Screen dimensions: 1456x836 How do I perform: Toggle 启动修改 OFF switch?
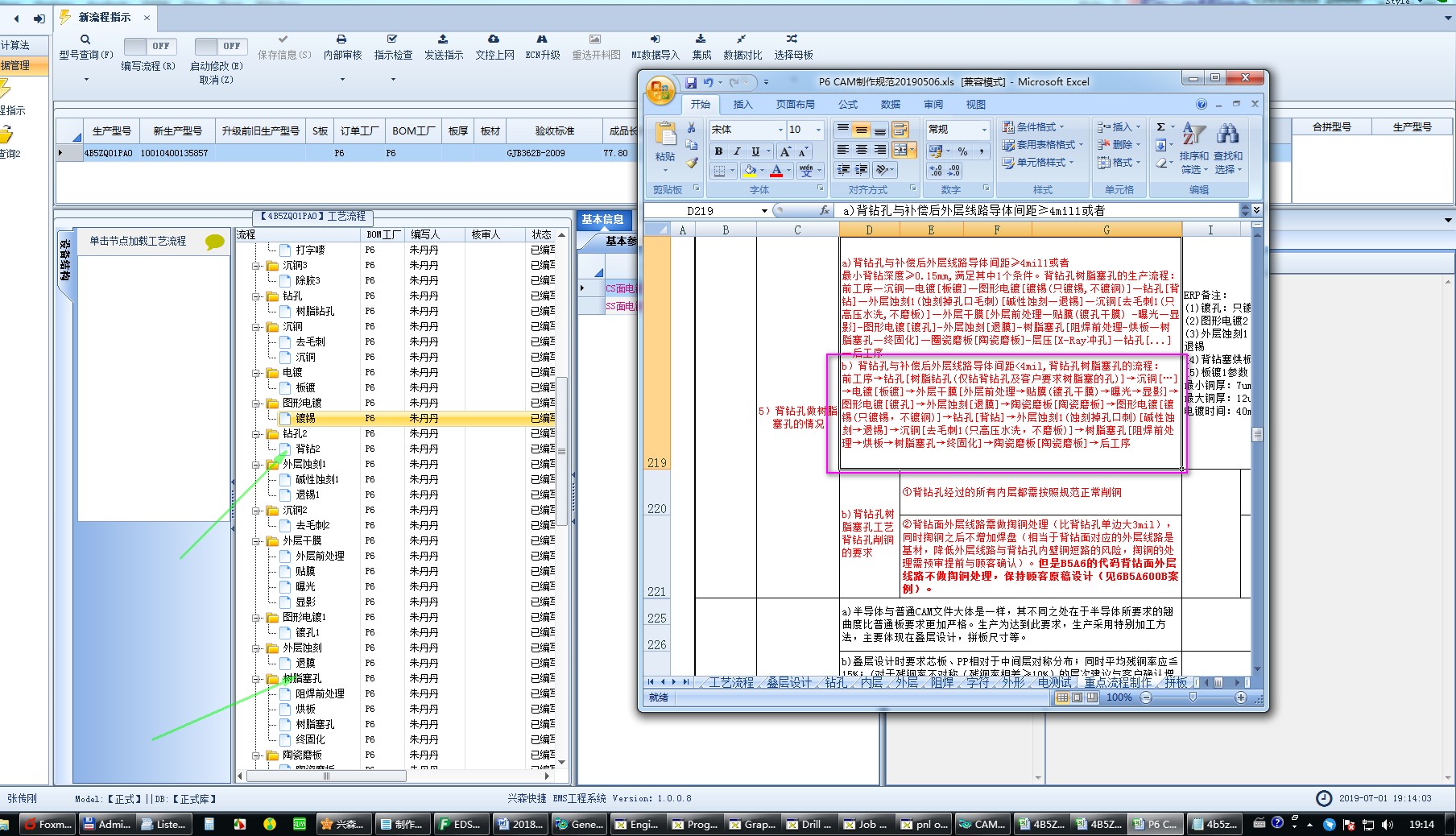tap(221, 47)
